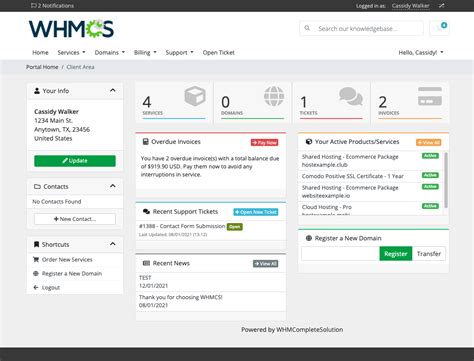This screenshot has height=361, width=474.
Task: Click the logout arrow icon near Cassidy Walker
Action: point(441,6)
